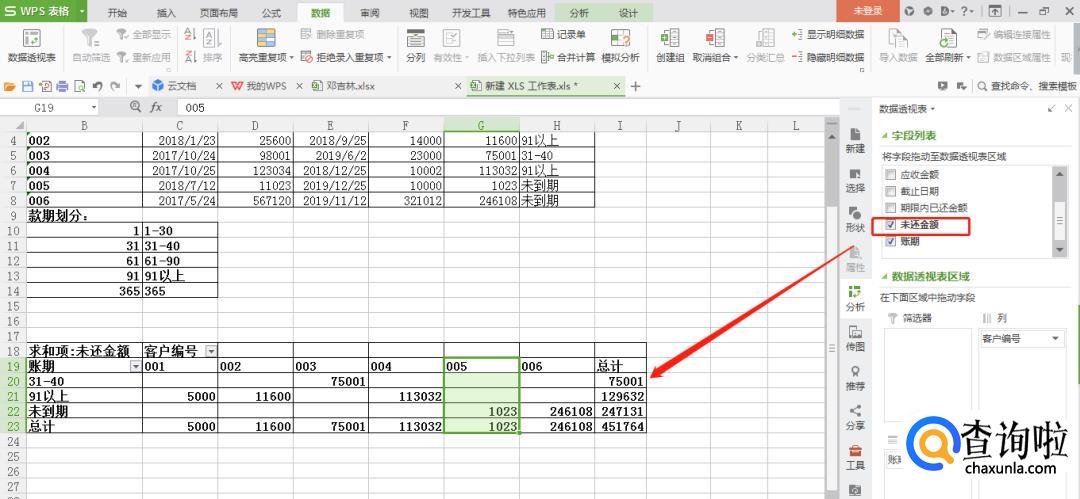Click the 创建组 create group icon
The width and height of the screenshot is (1080, 499).
coord(669,37)
